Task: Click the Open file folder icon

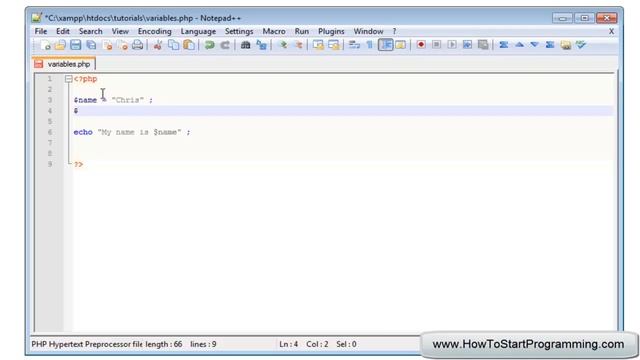Action: (x=60, y=45)
